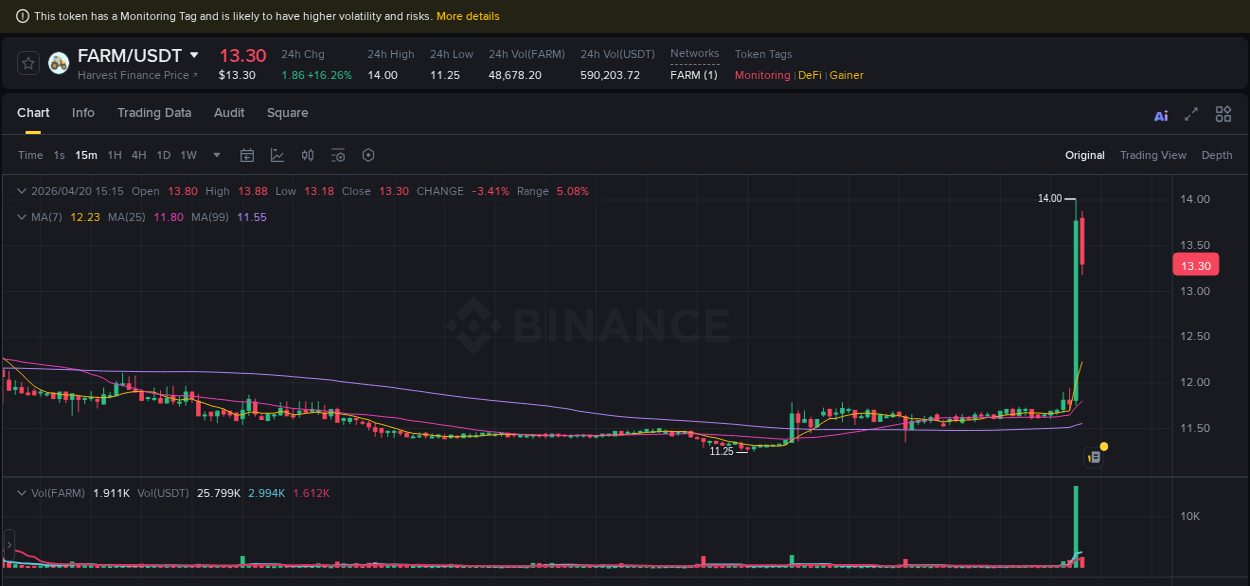
Task: Switch chart to Trading View mode
Action: 1153,155
